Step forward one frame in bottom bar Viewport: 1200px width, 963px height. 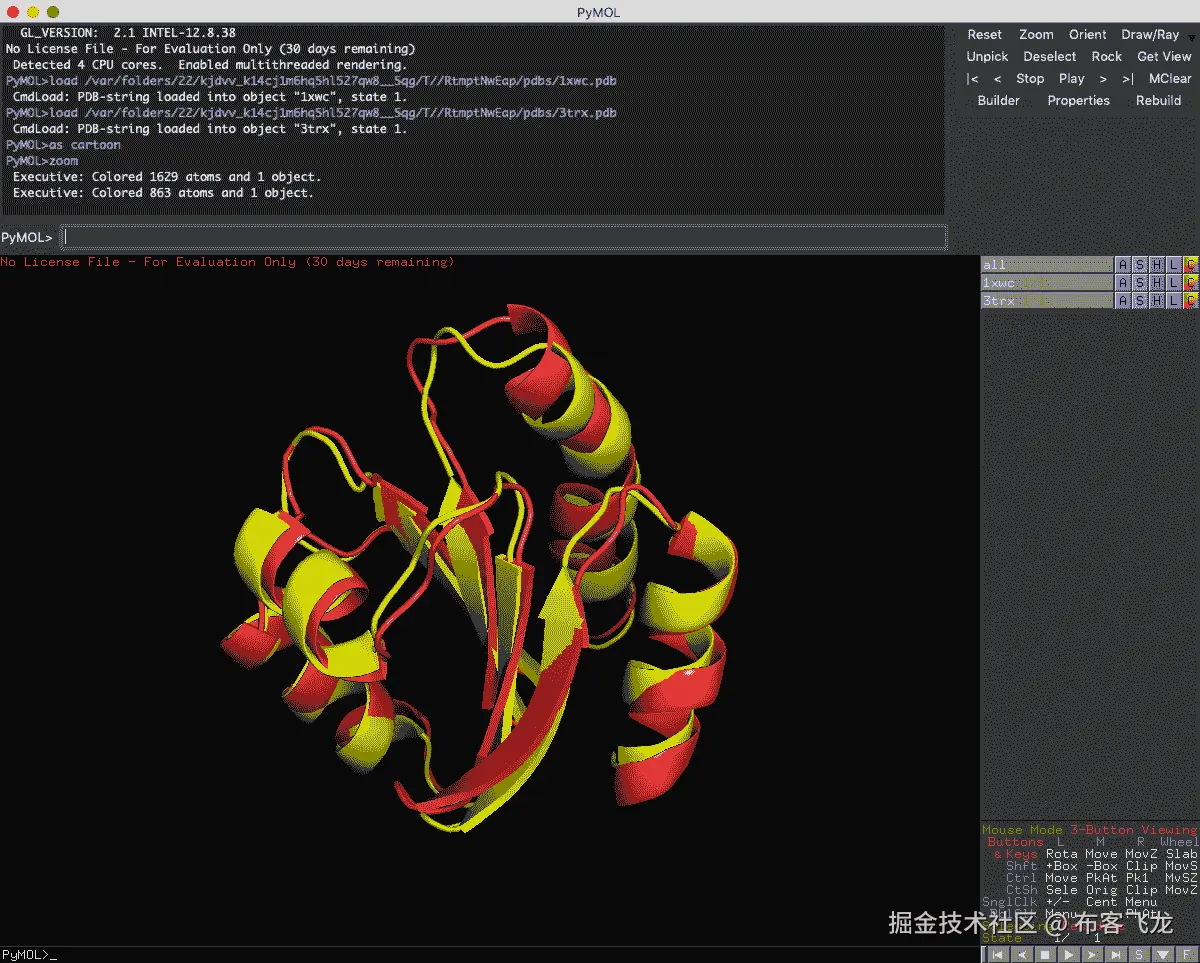pos(1093,955)
